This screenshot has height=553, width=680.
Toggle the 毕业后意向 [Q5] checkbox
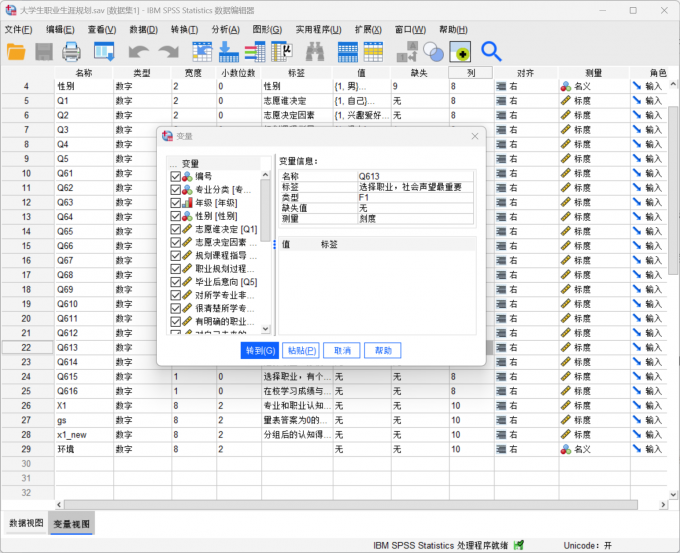pos(176,282)
